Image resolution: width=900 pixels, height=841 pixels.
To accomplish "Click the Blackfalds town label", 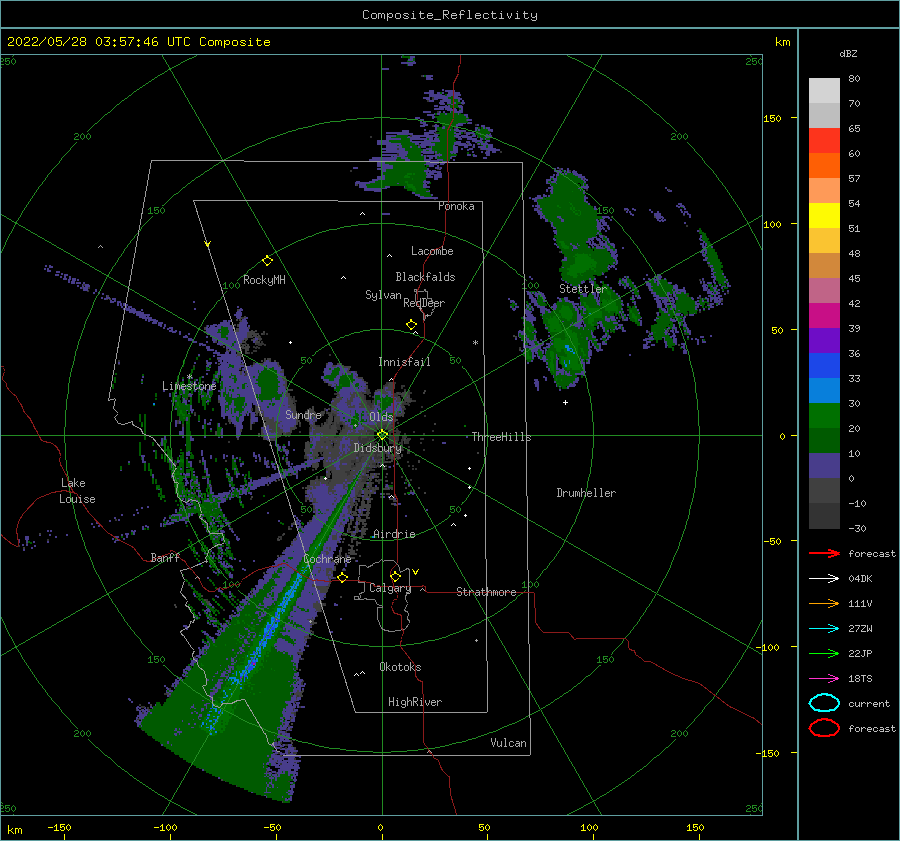I will point(425,277).
